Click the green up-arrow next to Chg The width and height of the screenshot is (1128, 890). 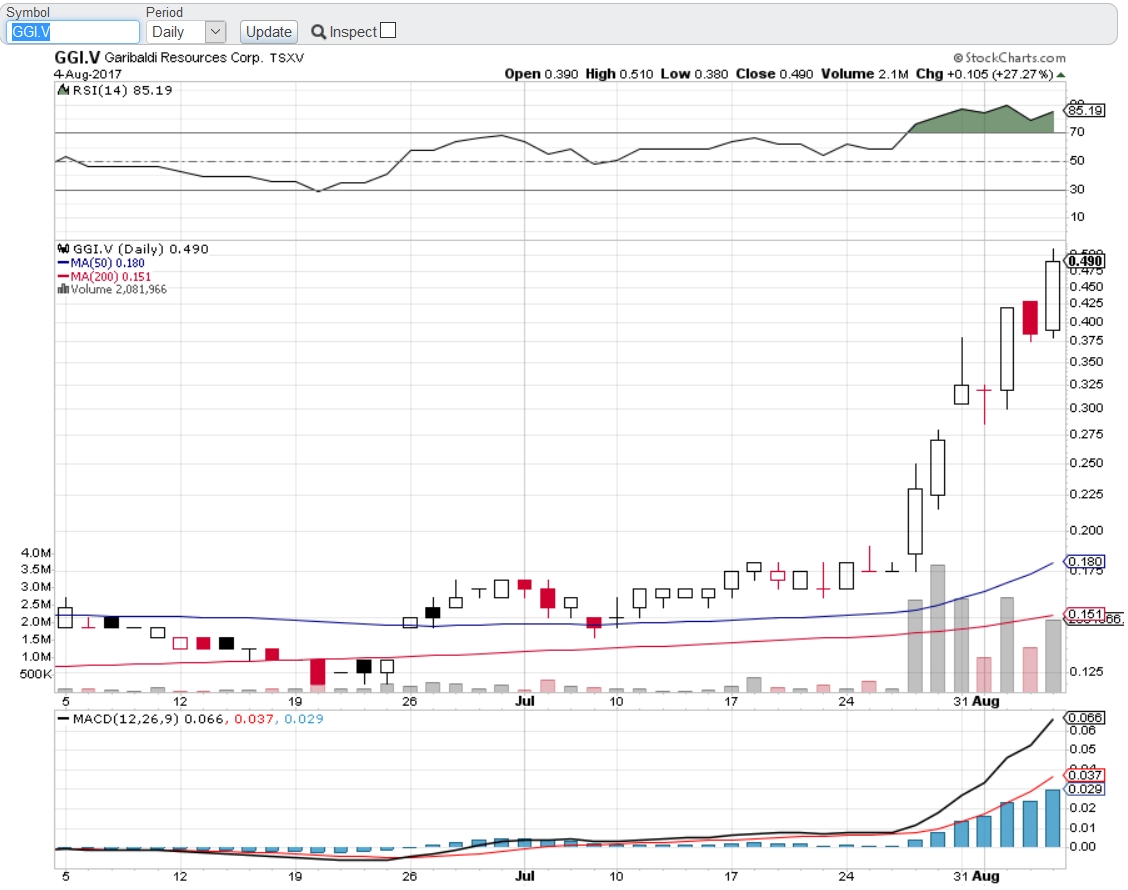[1061, 74]
